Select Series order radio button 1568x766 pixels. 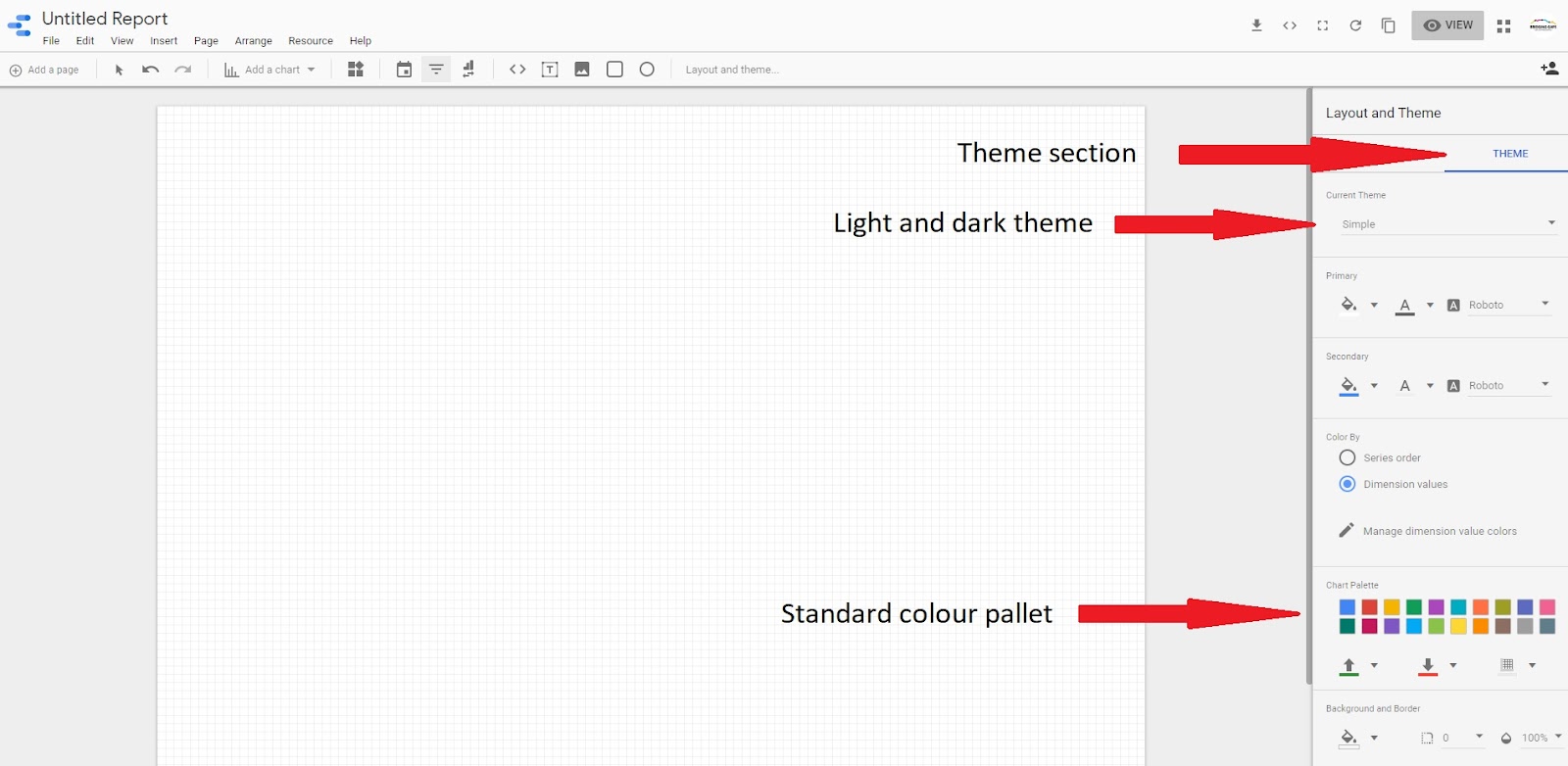tap(1347, 457)
